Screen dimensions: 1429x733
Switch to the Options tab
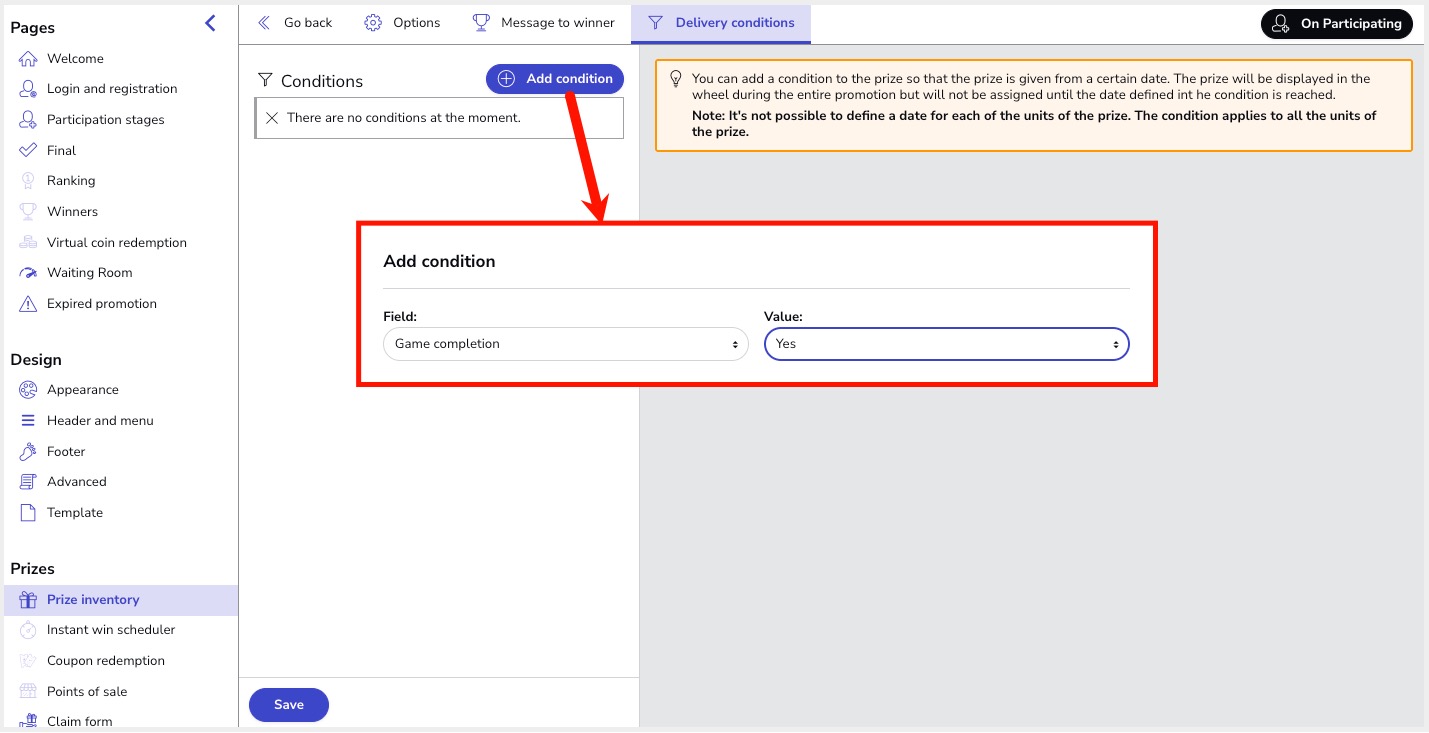[x=402, y=23]
